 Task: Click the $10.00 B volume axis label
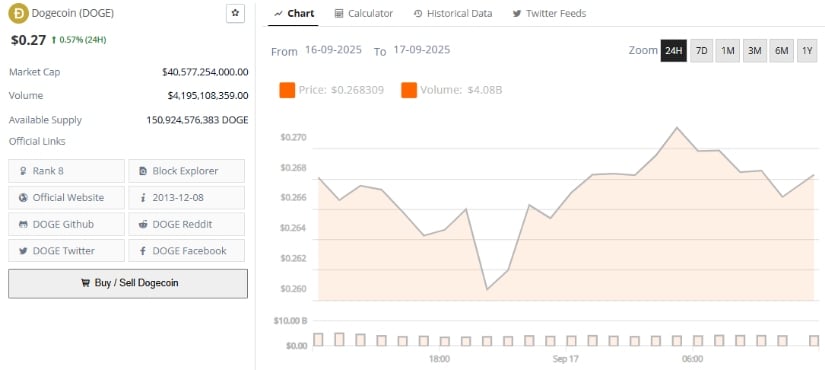290,321
